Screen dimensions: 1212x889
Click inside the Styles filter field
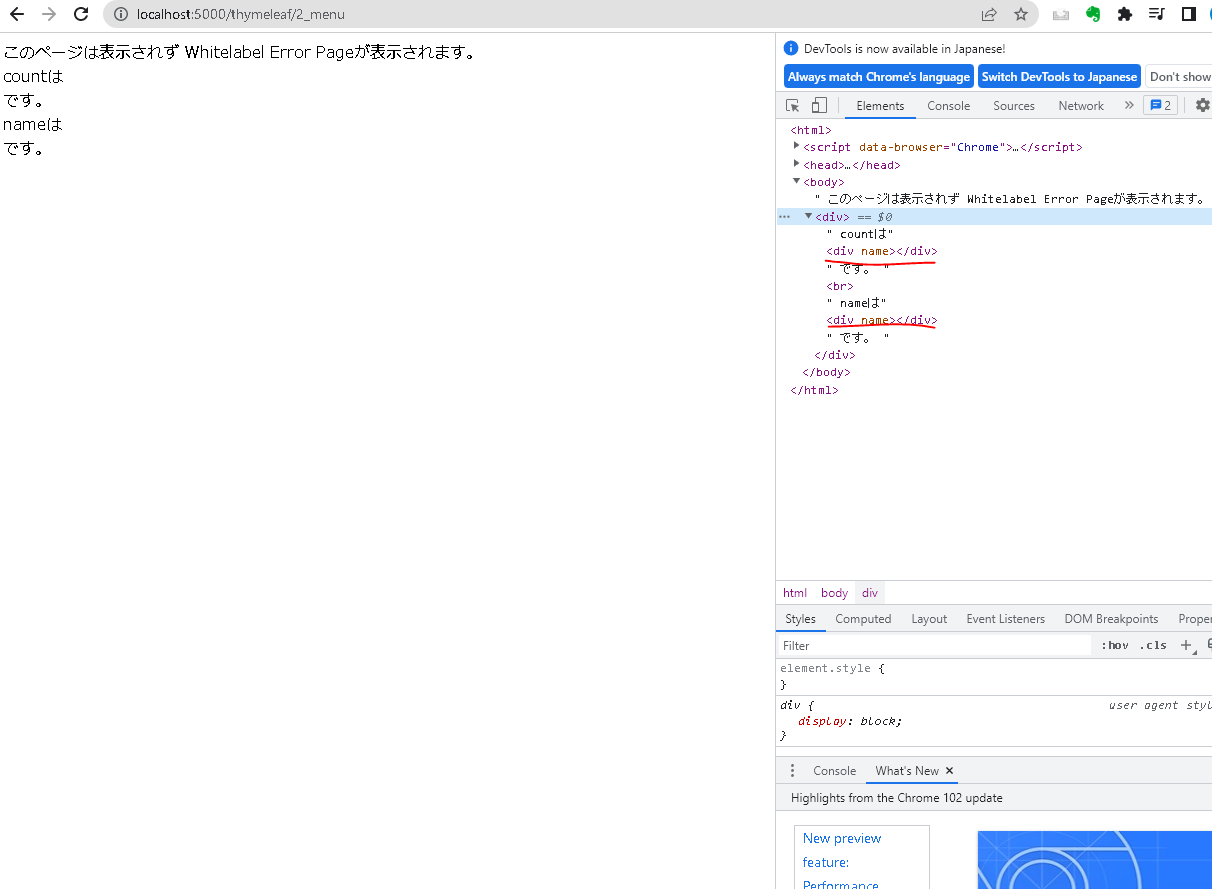click(x=900, y=645)
